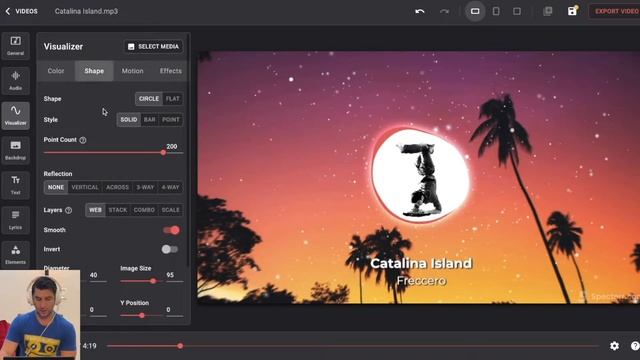
Task: Show Point Count help tooltip
Action: (83, 140)
